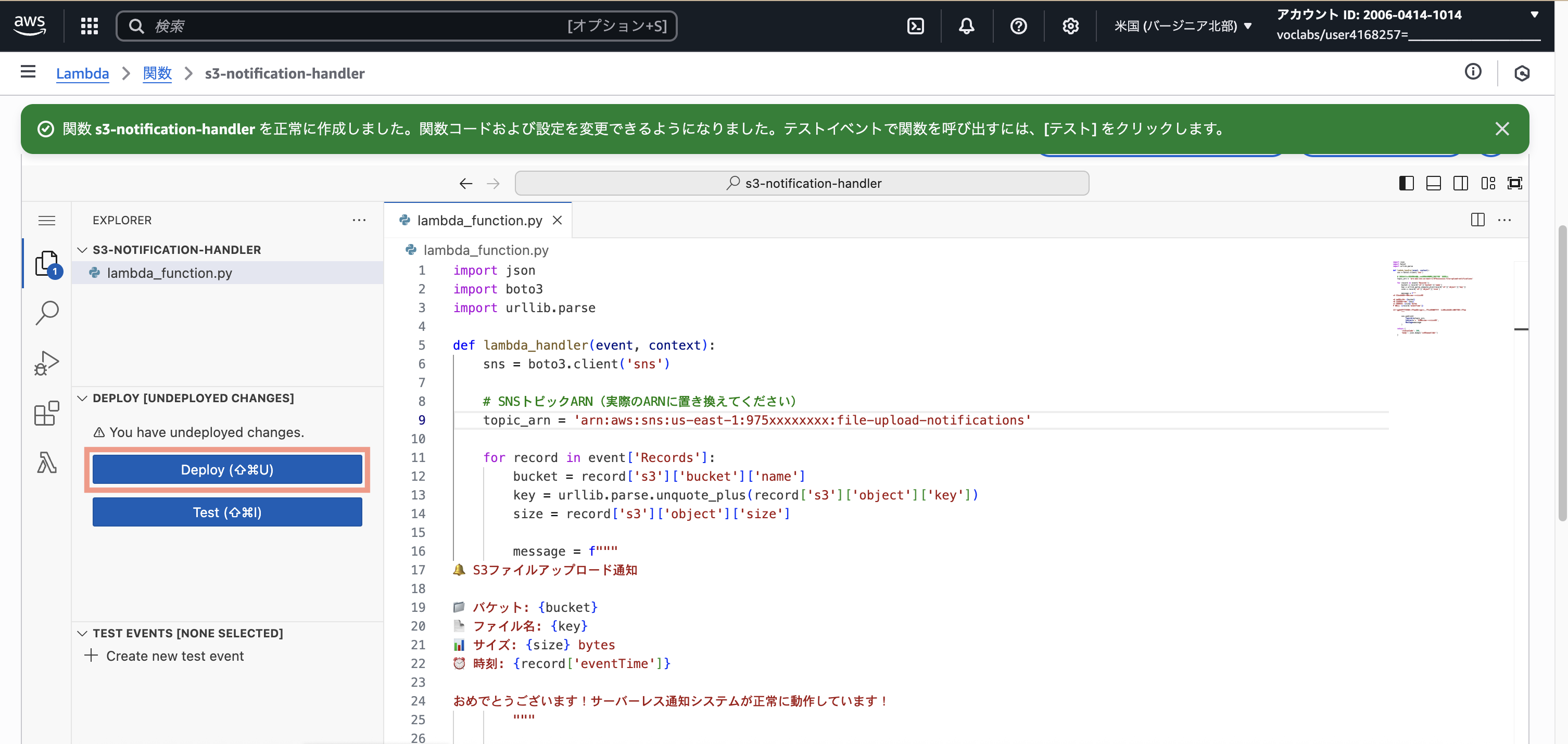The image size is (1568, 744).
Task: Navigate back with the left arrow
Action: pos(465,183)
